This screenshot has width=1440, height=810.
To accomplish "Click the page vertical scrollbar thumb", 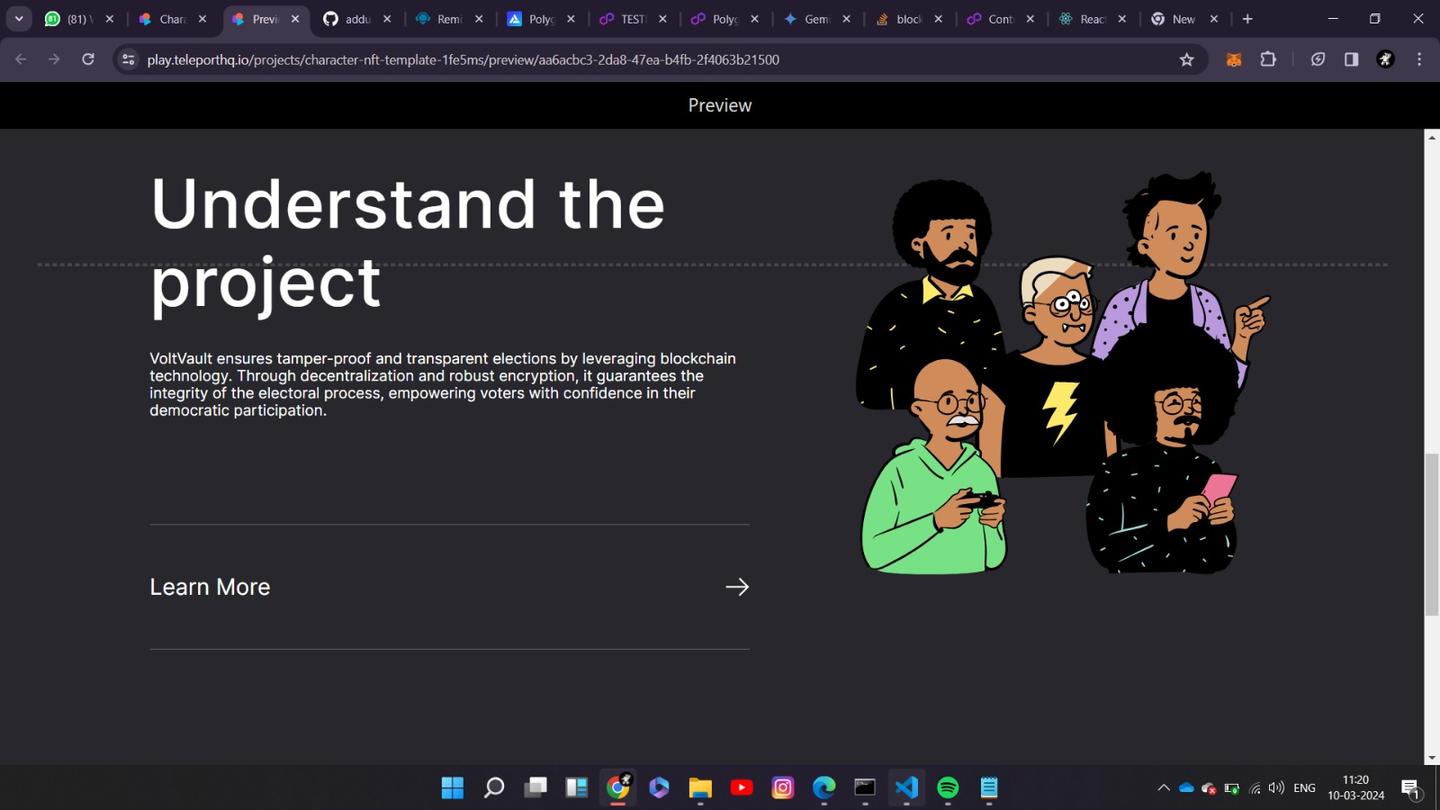I will (1432, 535).
